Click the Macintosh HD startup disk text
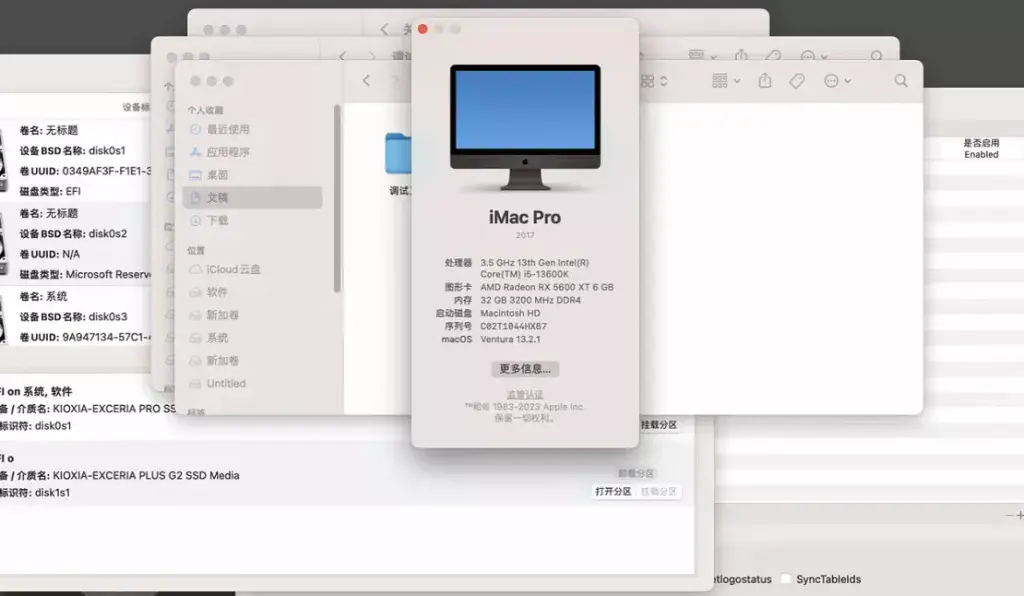This screenshot has height=596, width=1024. [x=510, y=313]
